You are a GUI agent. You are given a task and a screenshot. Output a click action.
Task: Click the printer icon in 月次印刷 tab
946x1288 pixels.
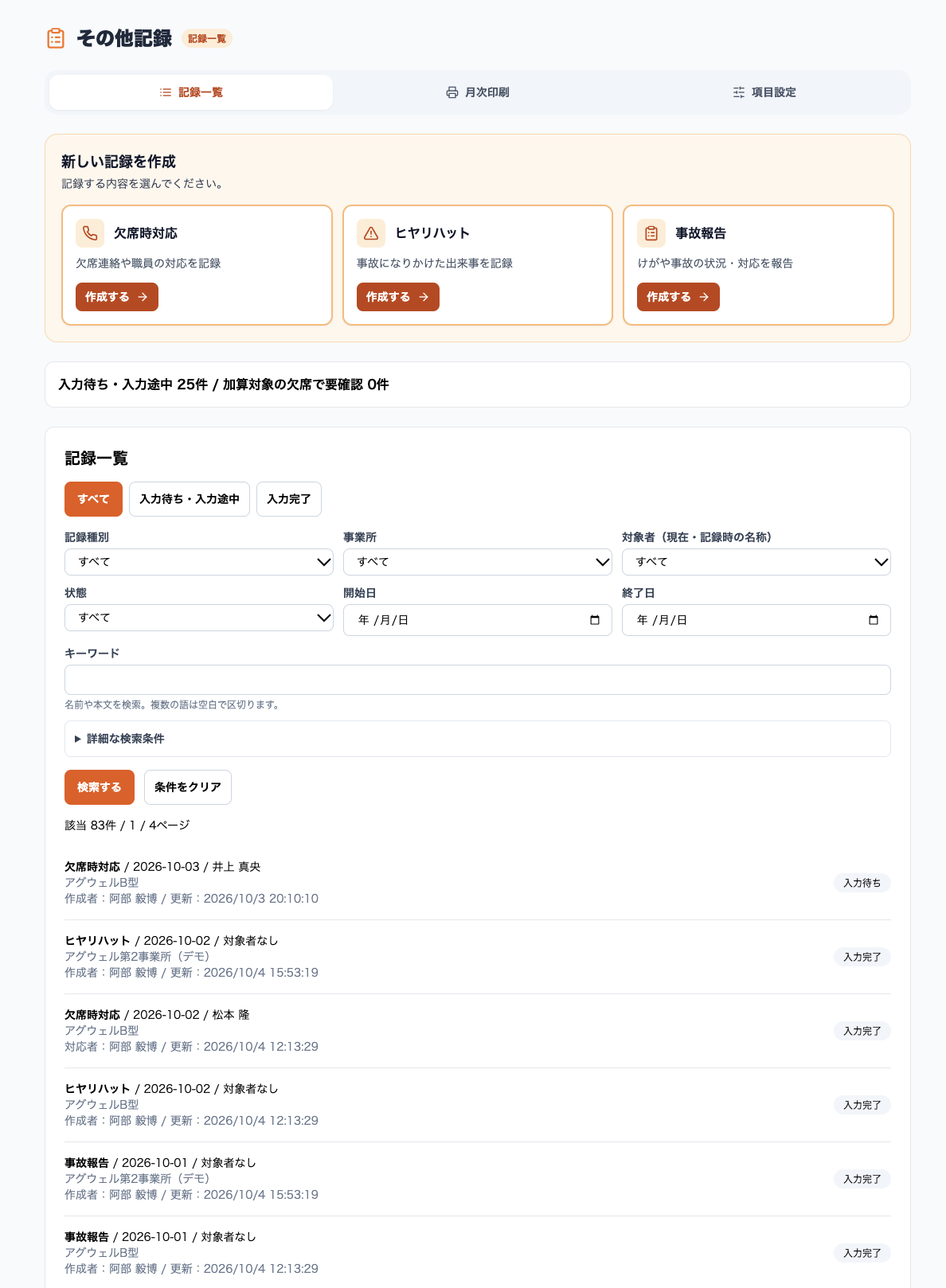[x=452, y=92]
